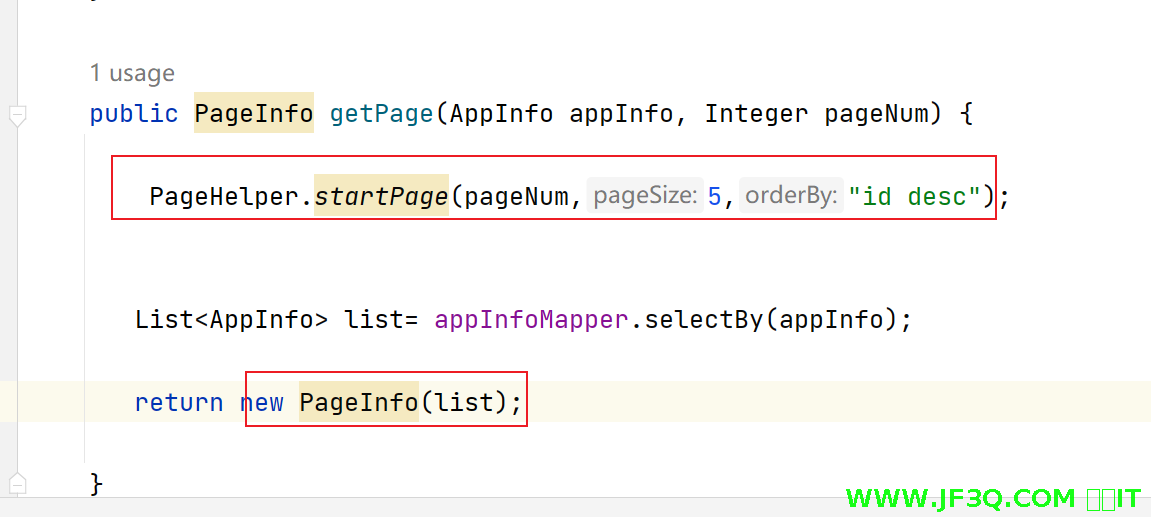The image size is (1151, 517).
Task: Select the PageInfo return type in the method signature
Action: pos(253,114)
